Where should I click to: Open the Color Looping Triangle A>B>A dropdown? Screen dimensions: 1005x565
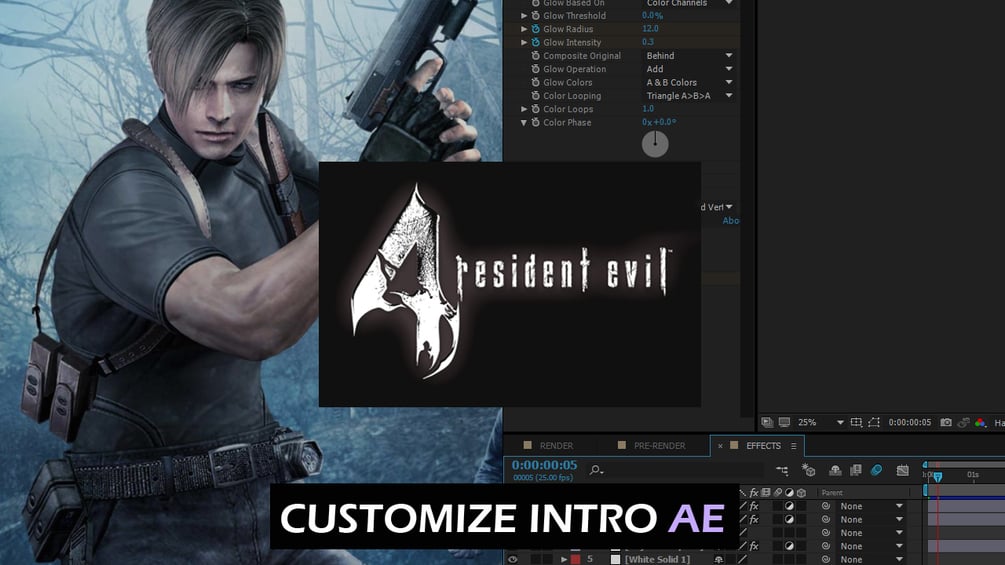coord(690,95)
